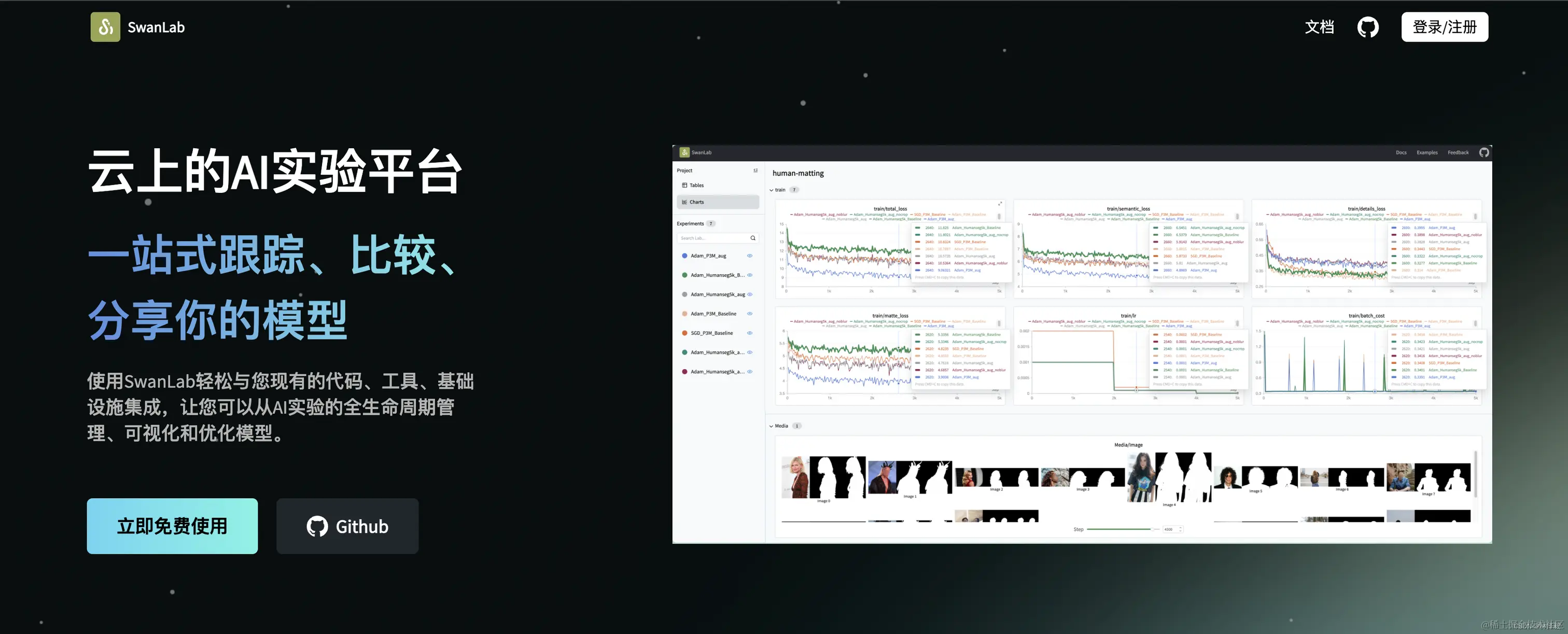Collapse the Media section
1568x634 pixels.
[771, 426]
